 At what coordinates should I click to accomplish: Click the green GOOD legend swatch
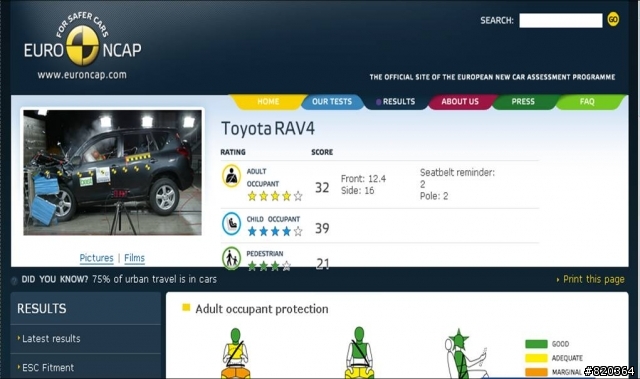pyautogui.click(x=536, y=344)
